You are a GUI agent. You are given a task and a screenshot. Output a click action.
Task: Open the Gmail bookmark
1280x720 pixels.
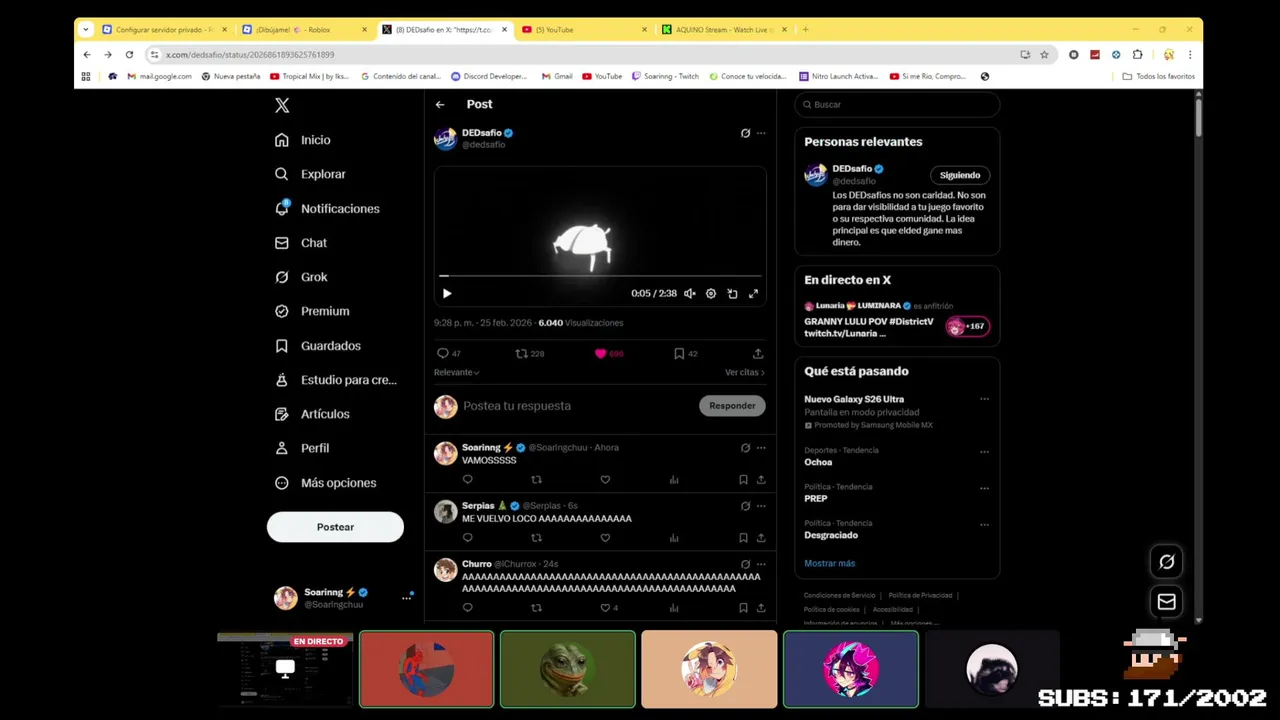coord(557,76)
